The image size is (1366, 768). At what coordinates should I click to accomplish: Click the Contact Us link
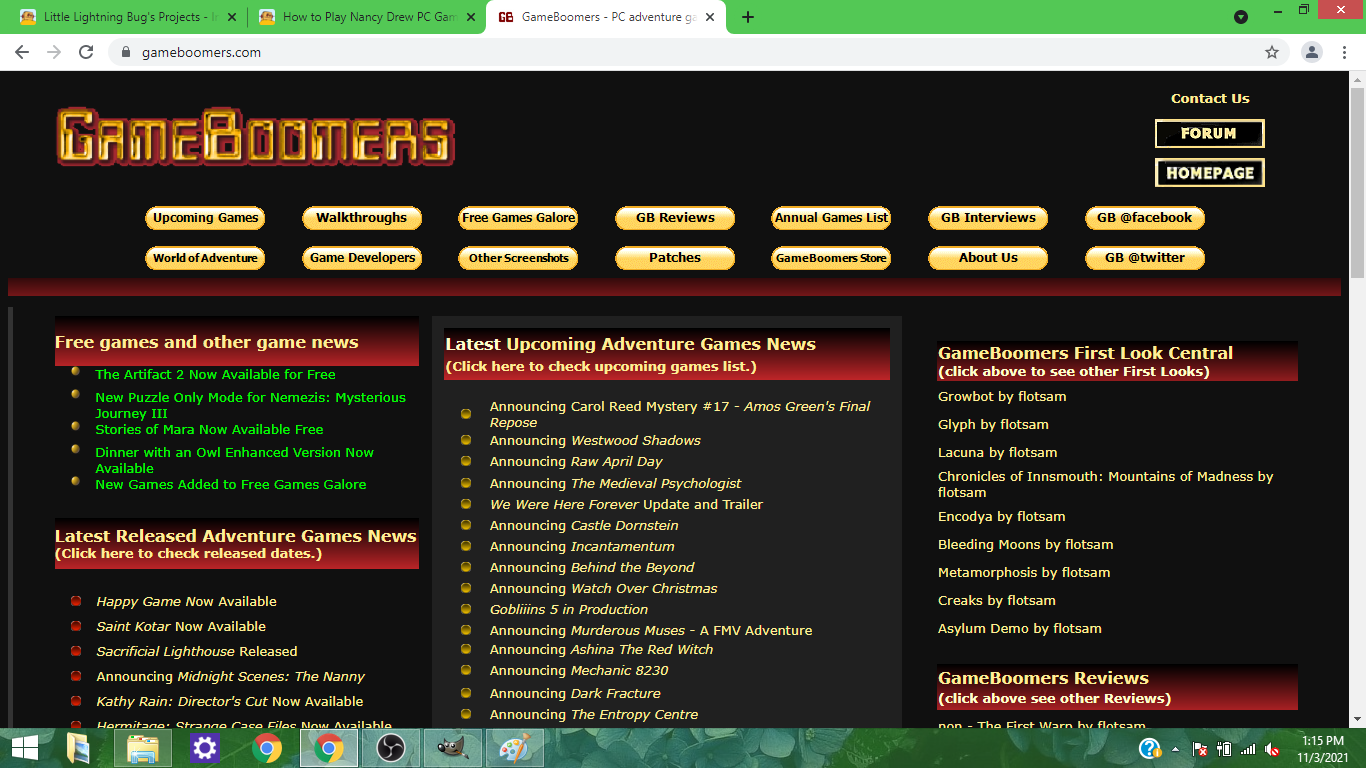pyautogui.click(x=1210, y=98)
